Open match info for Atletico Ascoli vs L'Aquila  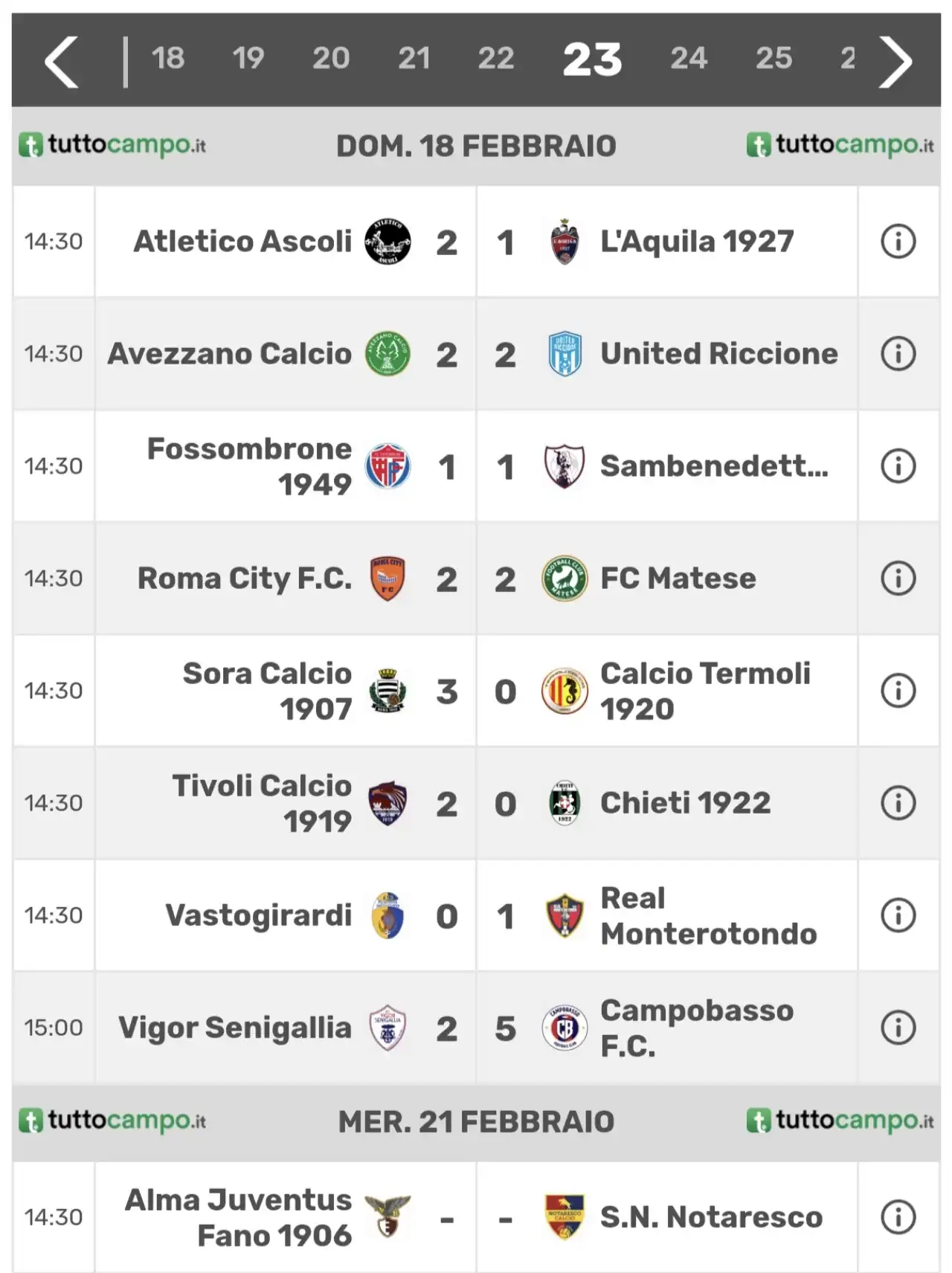click(x=898, y=242)
